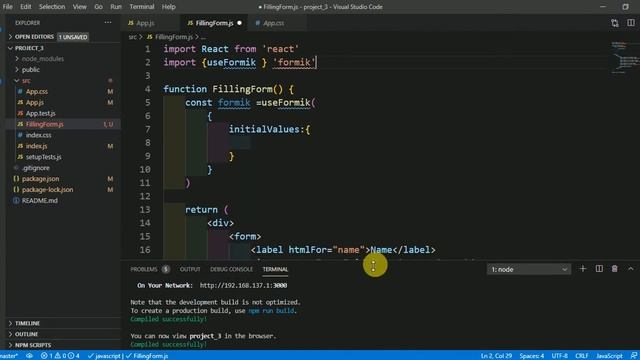Screen dimensions: 640x360
Task: Click the Ln 2, Col 29 status item
Action: click(x=496, y=356)
